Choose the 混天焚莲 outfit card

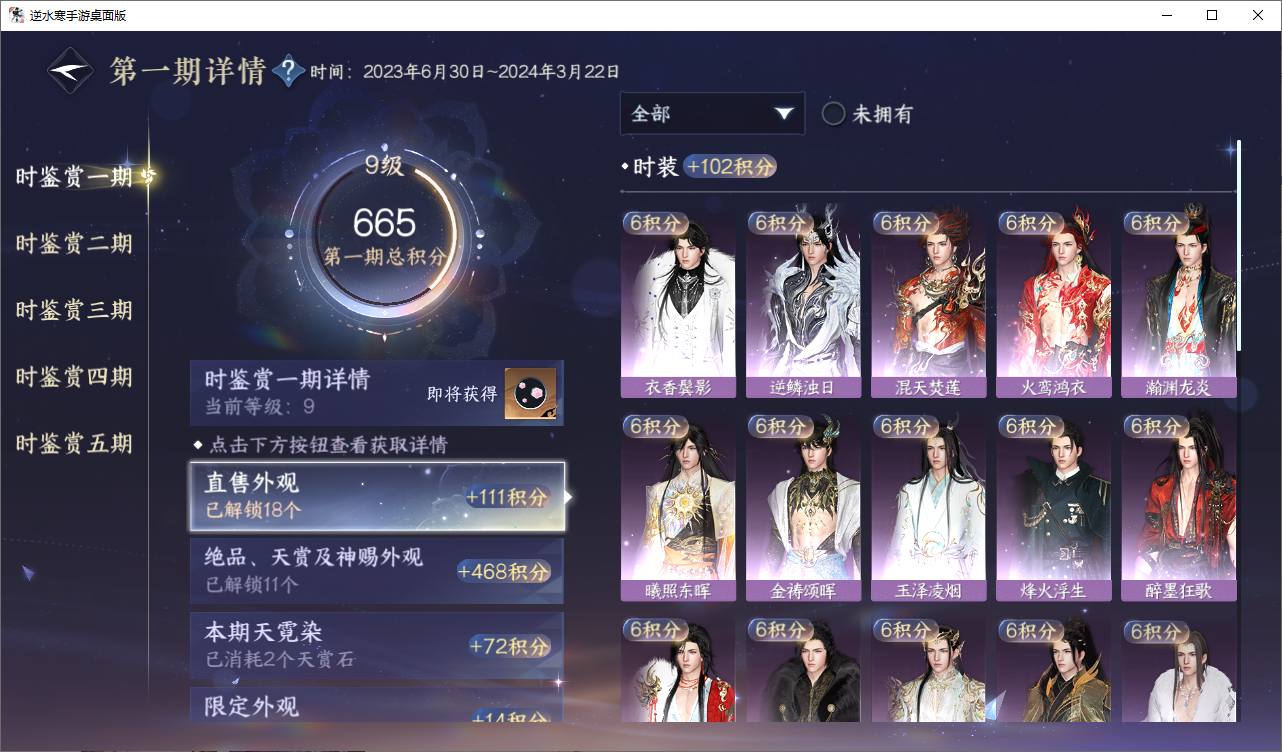point(928,303)
